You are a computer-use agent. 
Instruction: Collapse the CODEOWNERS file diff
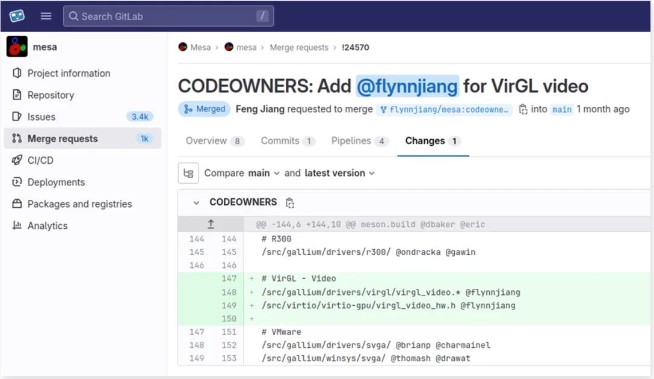(196, 203)
